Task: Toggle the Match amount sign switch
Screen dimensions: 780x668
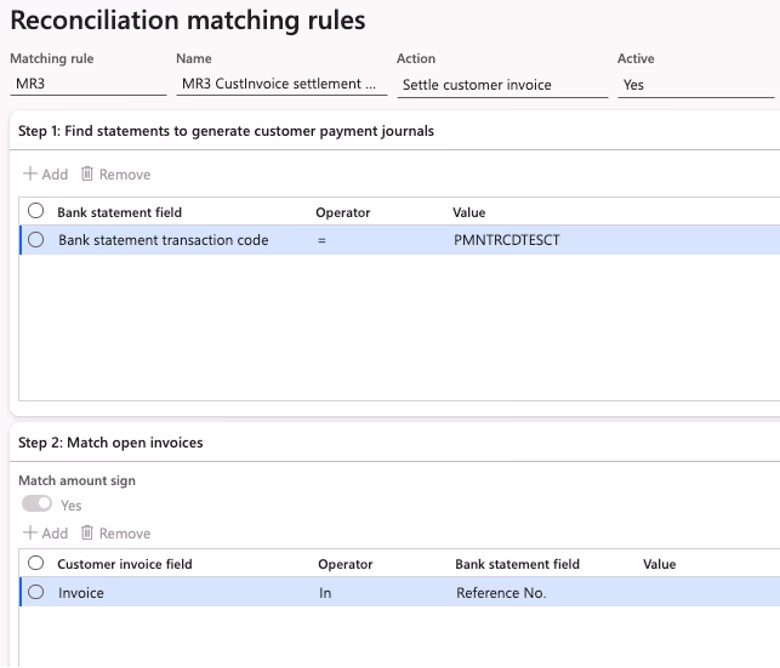Action: (x=37, y=505)
